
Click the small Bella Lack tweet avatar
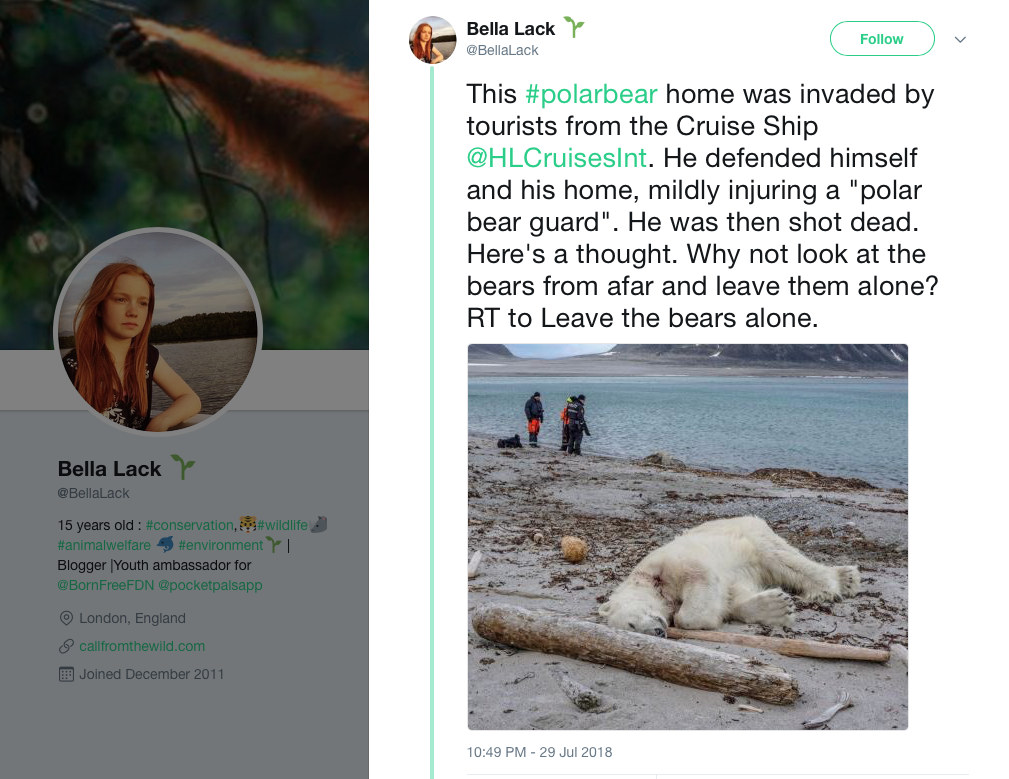pos(433,40)
